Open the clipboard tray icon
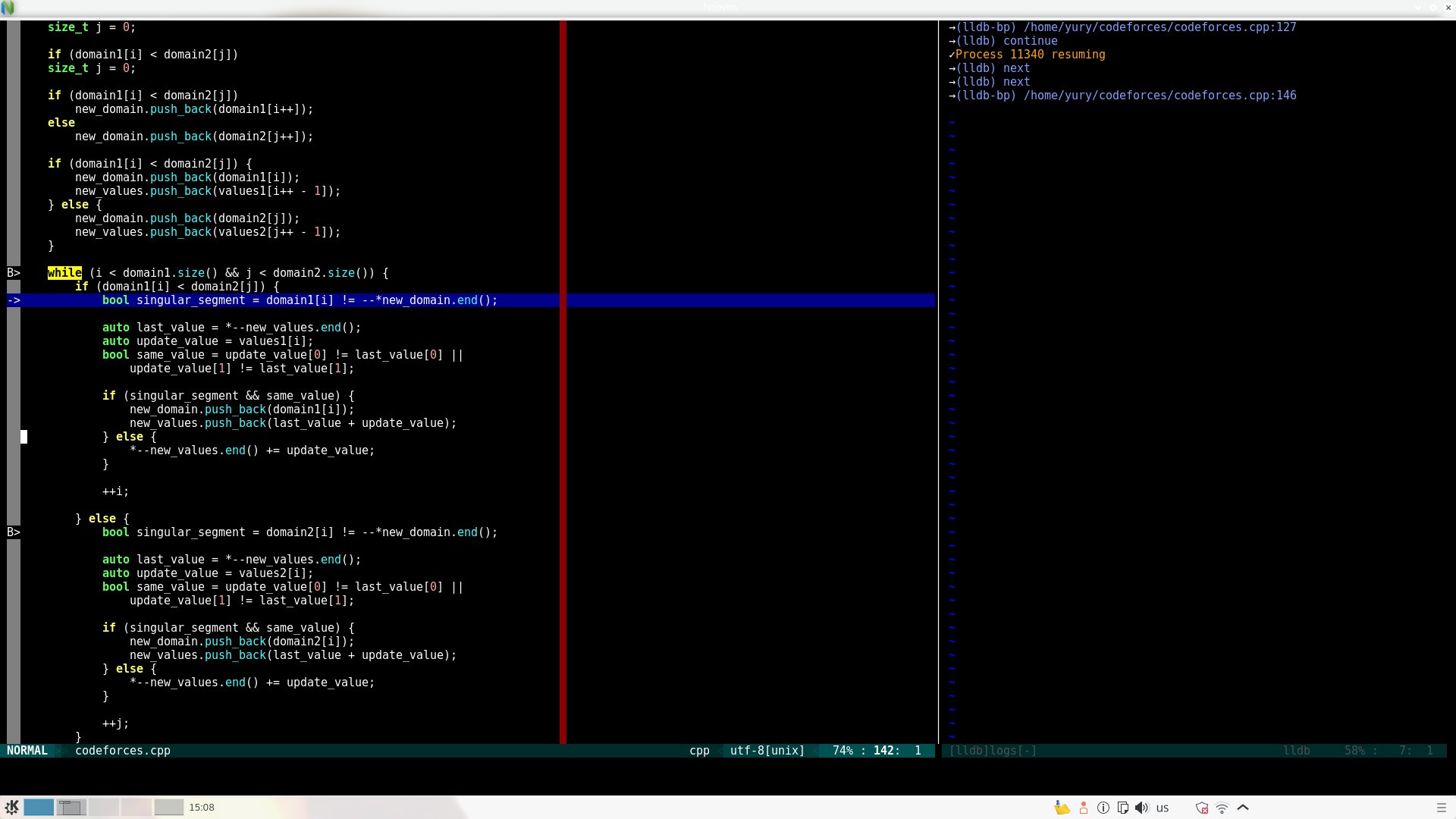This screenshot has width=1456, height=819. point(1123,808)
